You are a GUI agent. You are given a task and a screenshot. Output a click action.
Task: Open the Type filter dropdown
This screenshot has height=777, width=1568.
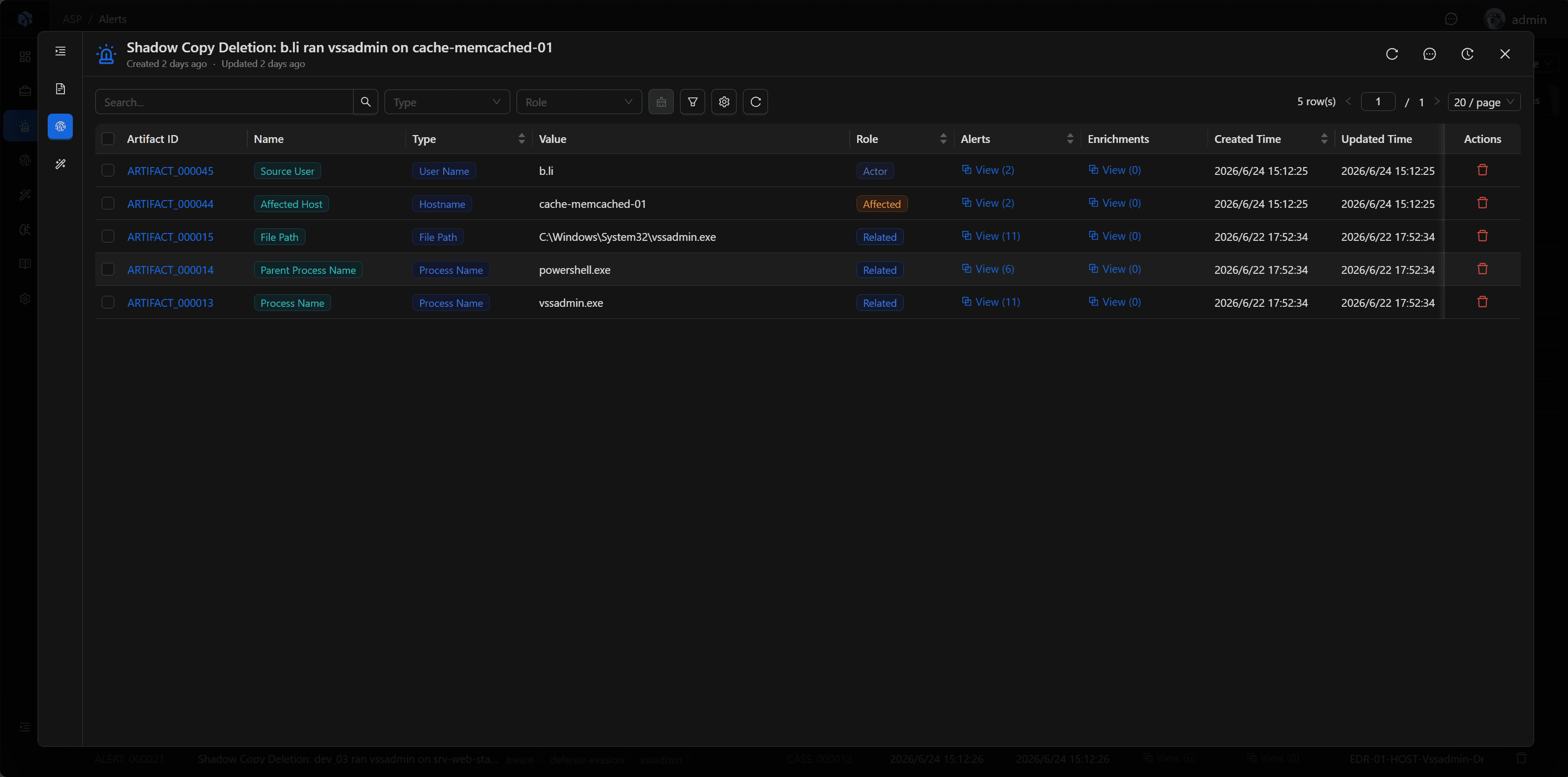447,102
